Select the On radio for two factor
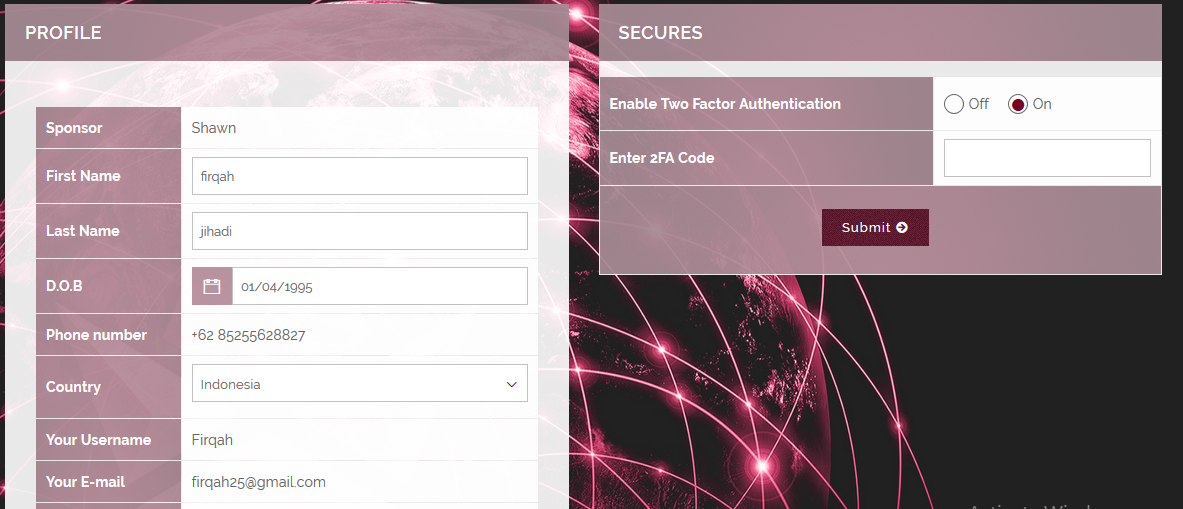The image size is (1183, 509). (x=1018, y=104)
